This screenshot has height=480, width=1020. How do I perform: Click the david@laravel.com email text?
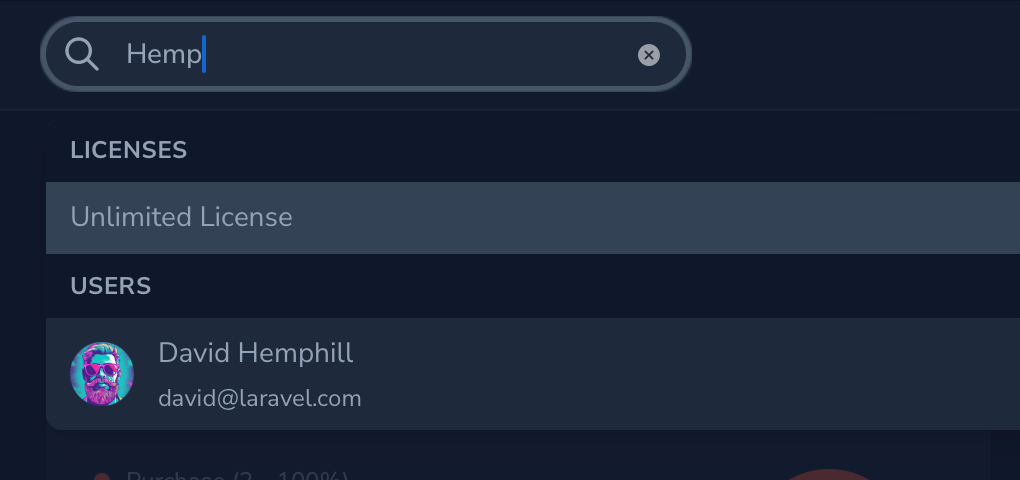260,398
